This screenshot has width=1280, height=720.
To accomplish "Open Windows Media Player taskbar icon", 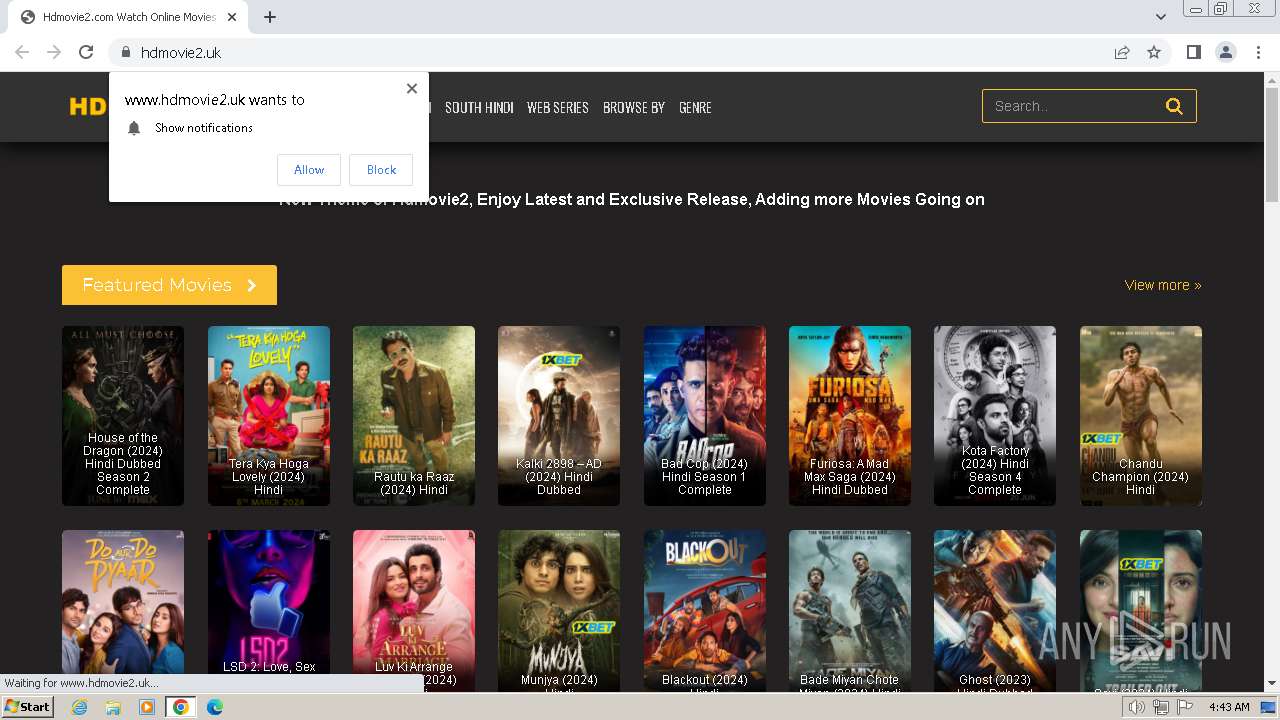I will coord(147,707).
